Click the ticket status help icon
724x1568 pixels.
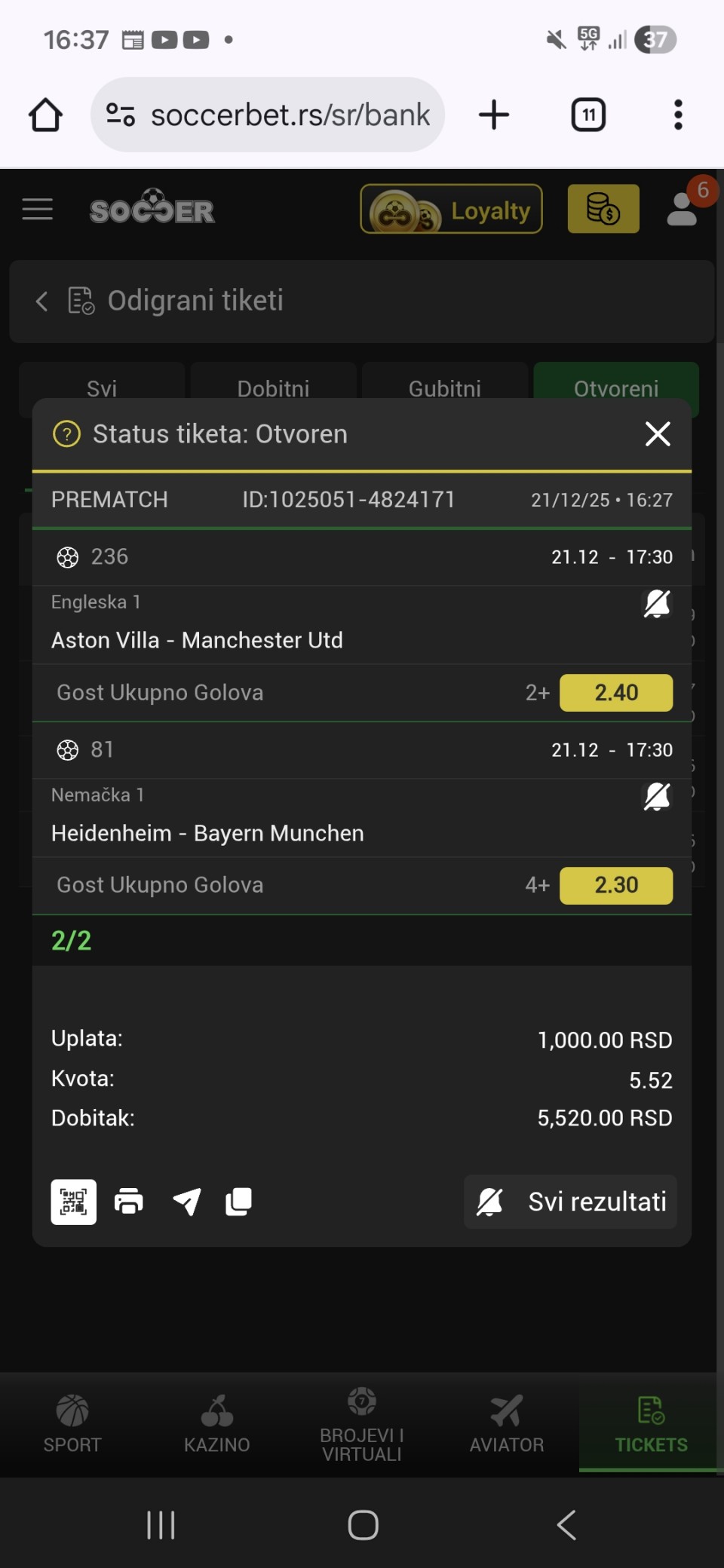pyautogui.click(x=66, y=434)
